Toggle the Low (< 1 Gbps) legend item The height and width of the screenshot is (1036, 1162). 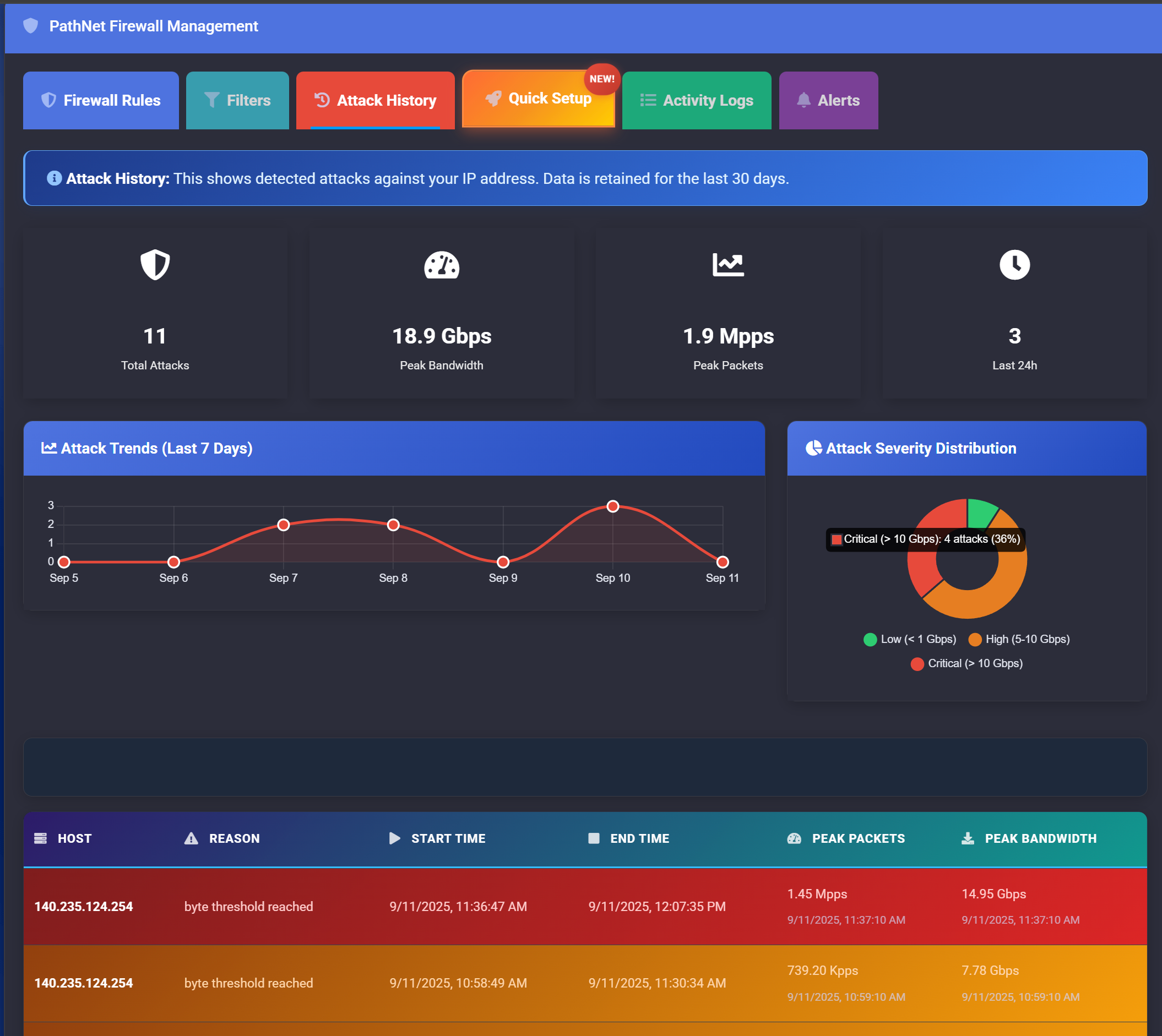[x=910, y=639]
